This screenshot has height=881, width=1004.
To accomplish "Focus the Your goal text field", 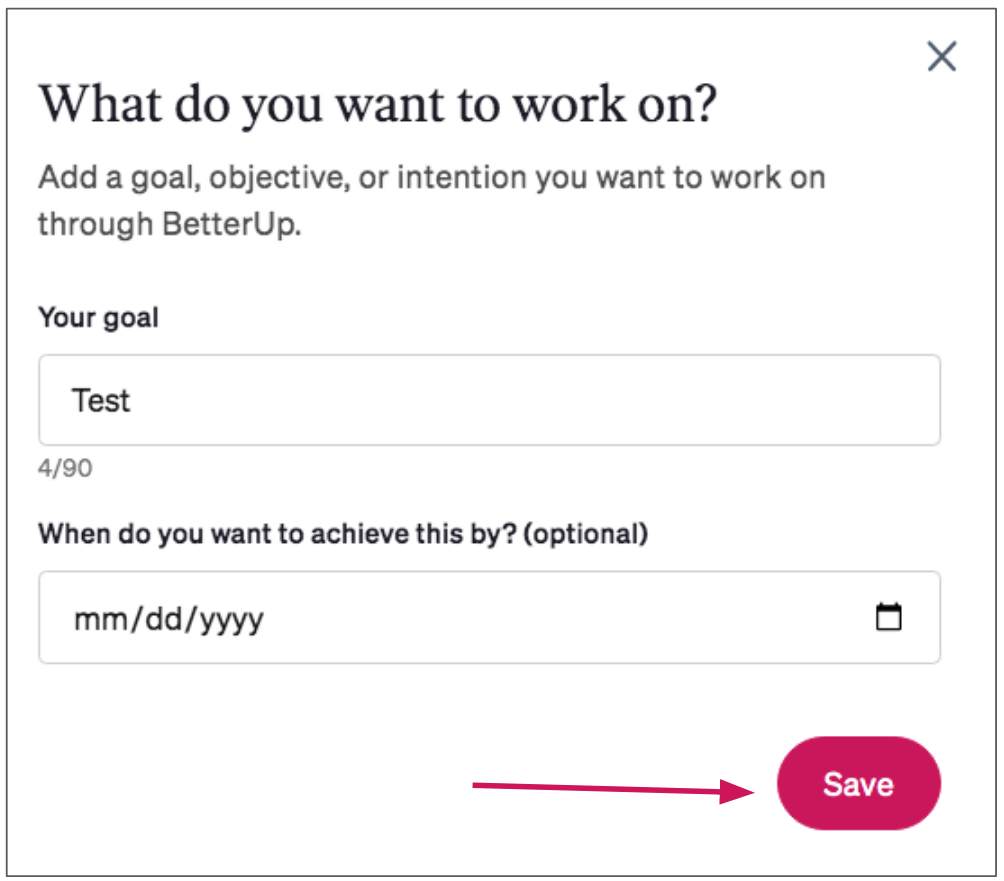I will point(489,400).
